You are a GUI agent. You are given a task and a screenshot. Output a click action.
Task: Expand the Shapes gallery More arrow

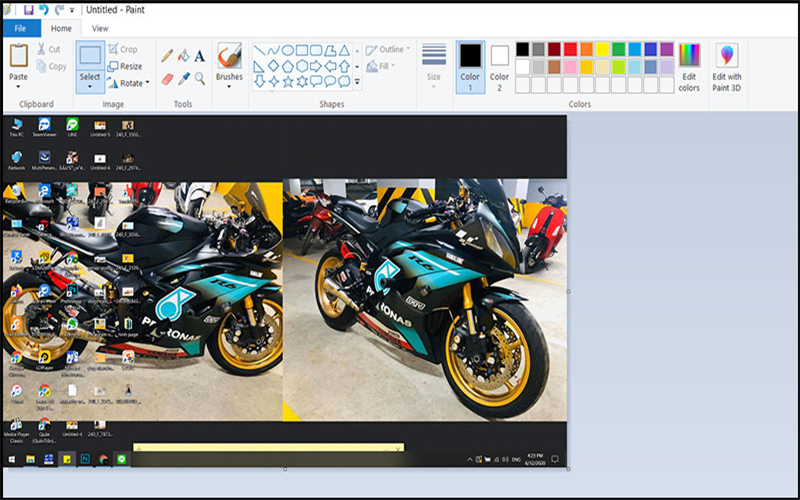(x=357, y=82)
